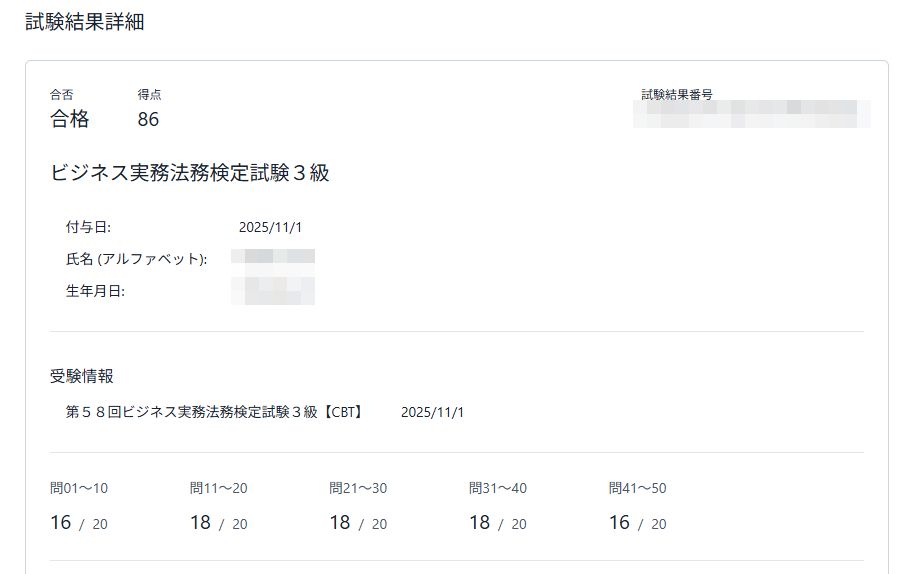The image size is (905, 574).
Task: Click the 18 / 20 score under 問11～20
Action: point(219,523)
